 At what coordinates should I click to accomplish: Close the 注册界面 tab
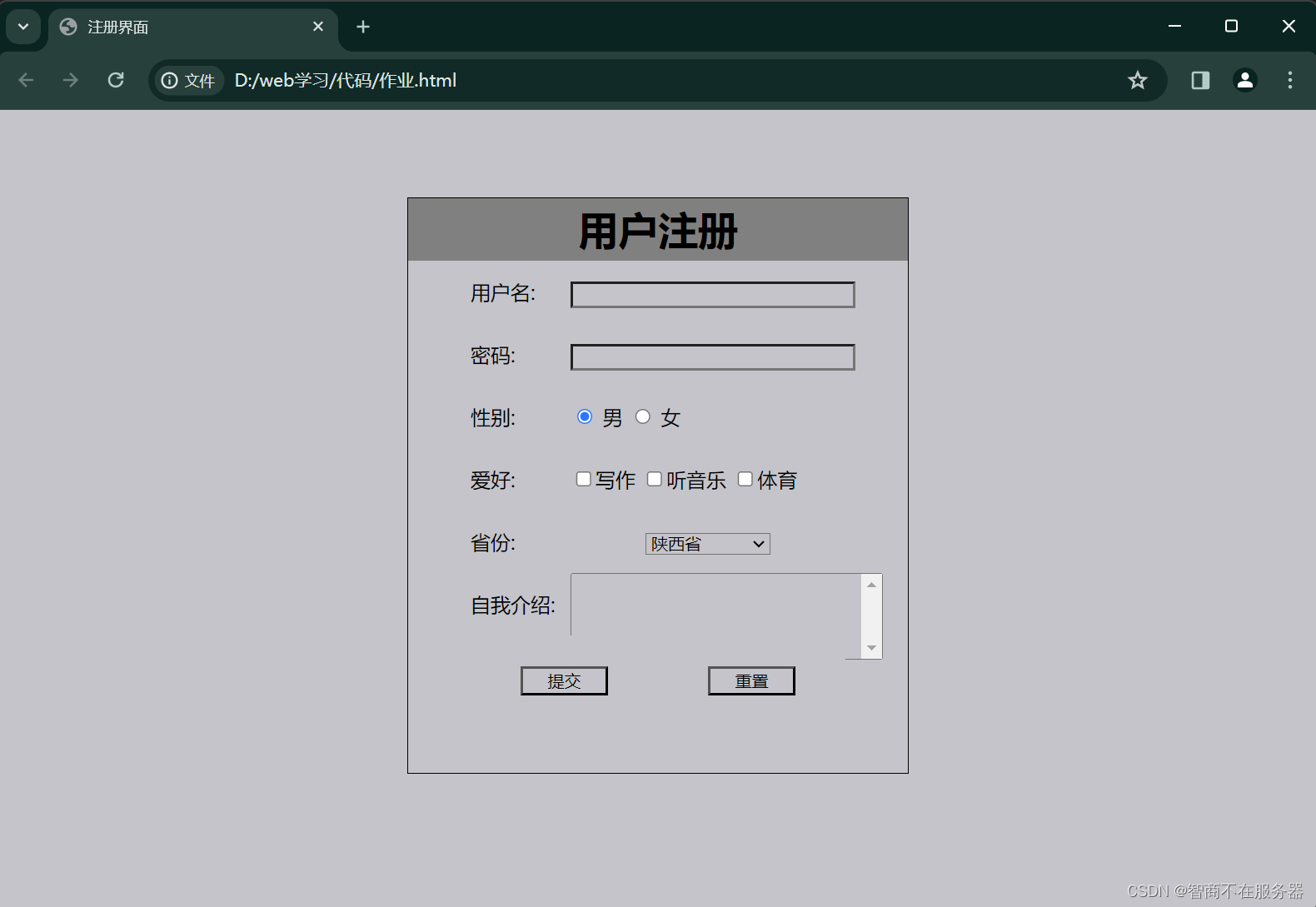click(318, 27)
